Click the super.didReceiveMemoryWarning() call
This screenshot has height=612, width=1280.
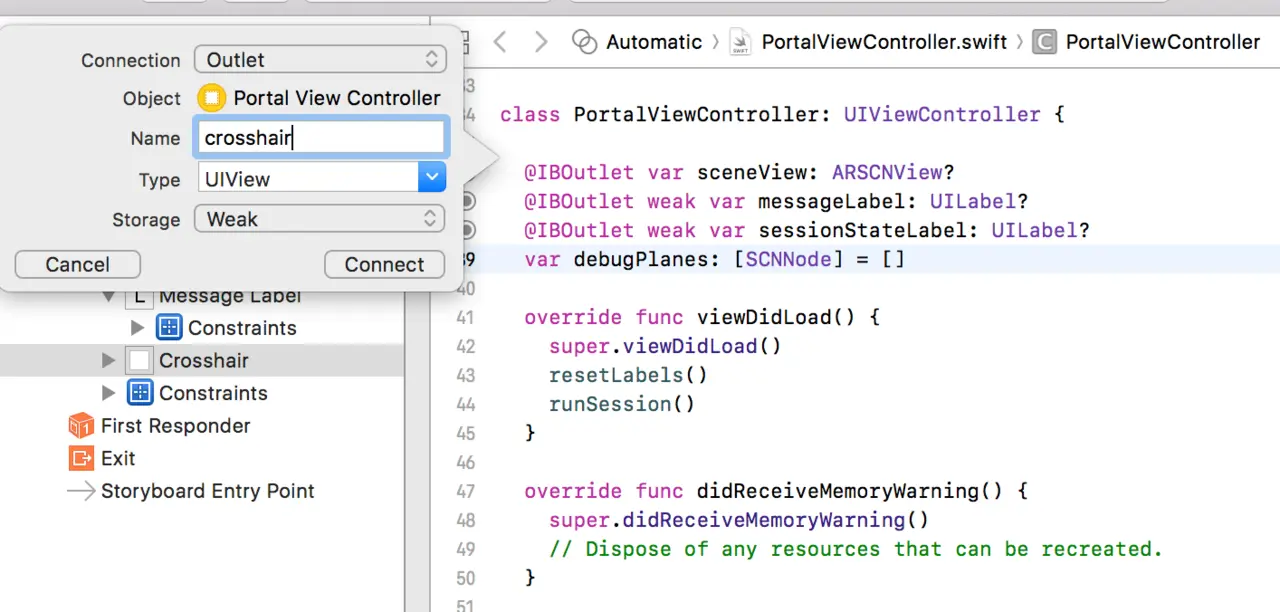point(739,520)
